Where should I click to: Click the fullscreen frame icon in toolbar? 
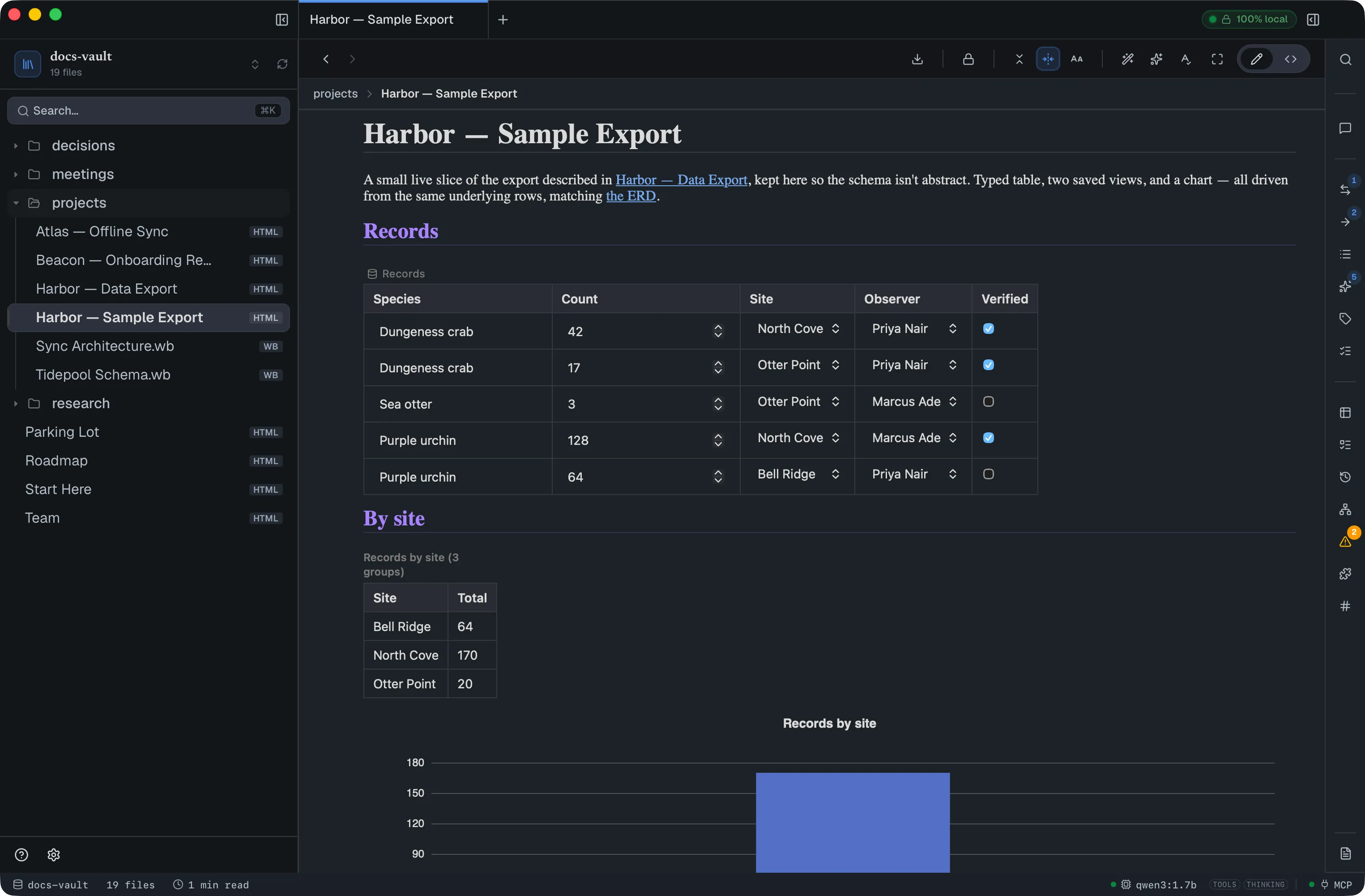[x=1217, y=59]
